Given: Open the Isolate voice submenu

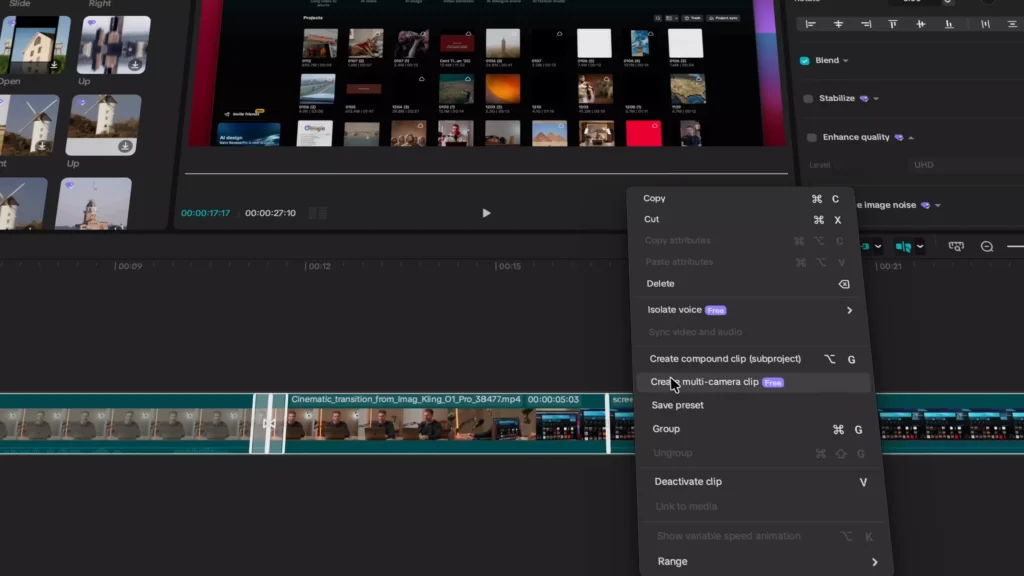Looking at the screenshot, I should [848, 310].
